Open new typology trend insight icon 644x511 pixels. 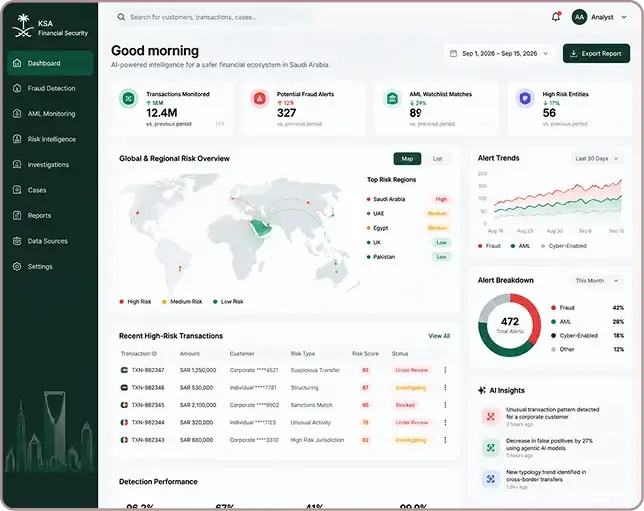490,479
